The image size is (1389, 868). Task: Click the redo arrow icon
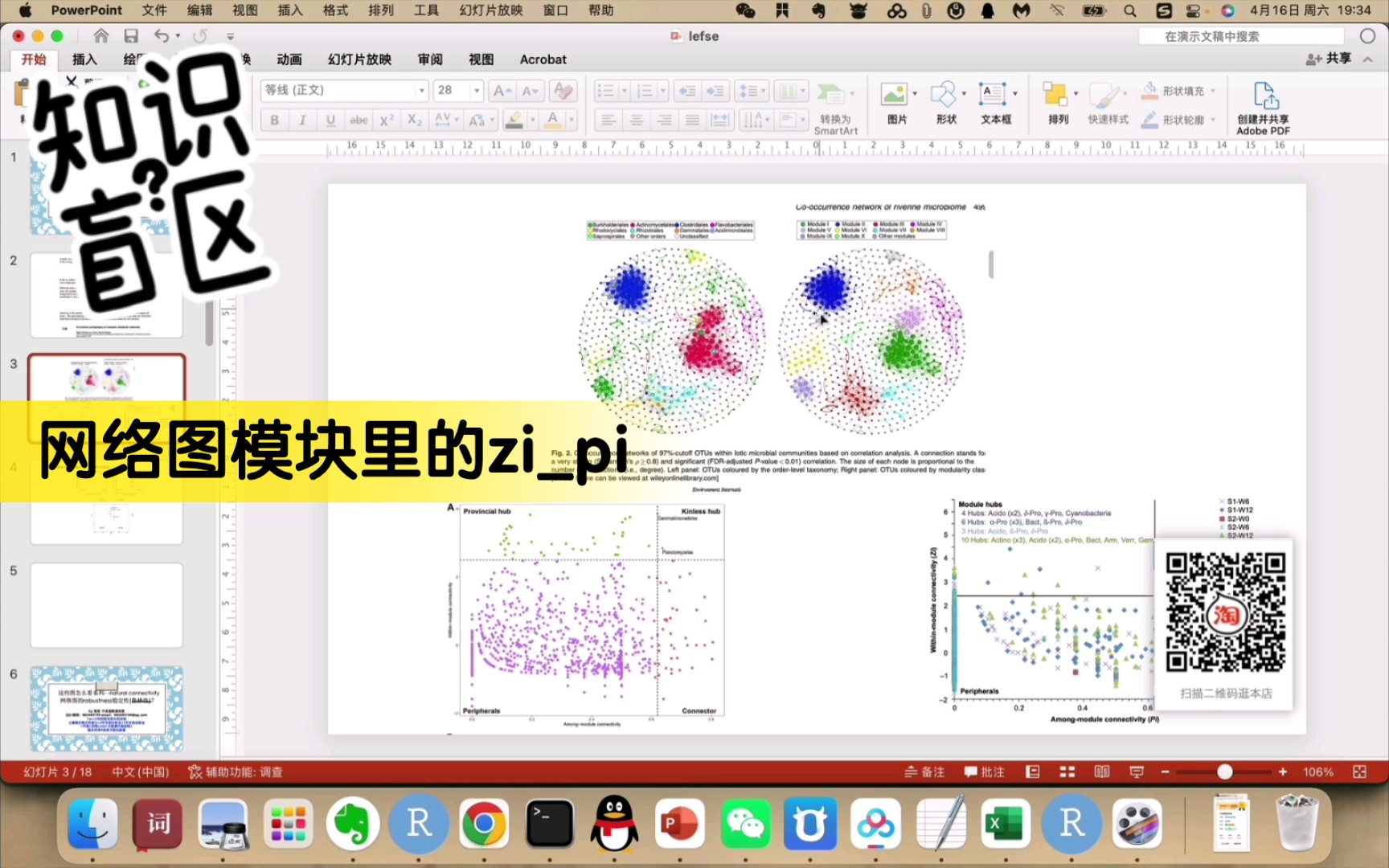point(200,36)
